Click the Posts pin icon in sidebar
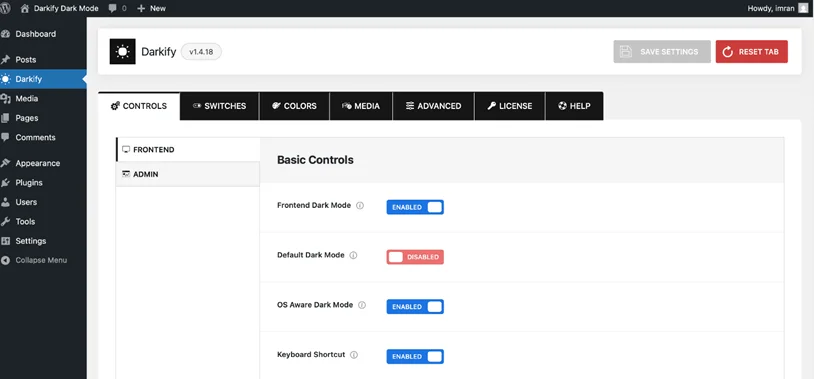The height and width of the screenshot is (379, 814). point(5,60)
